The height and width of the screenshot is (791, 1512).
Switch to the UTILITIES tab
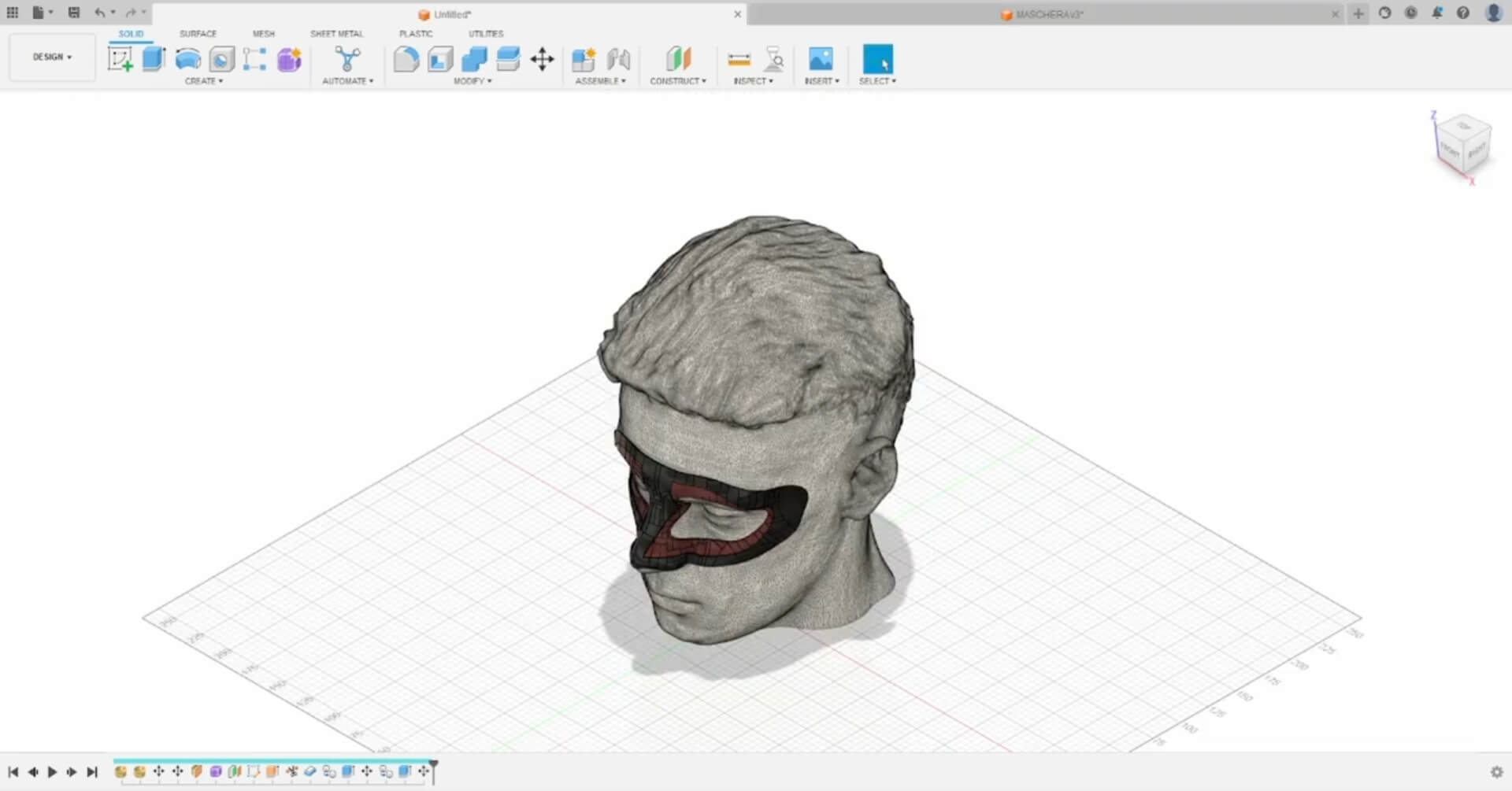point(486,34)
